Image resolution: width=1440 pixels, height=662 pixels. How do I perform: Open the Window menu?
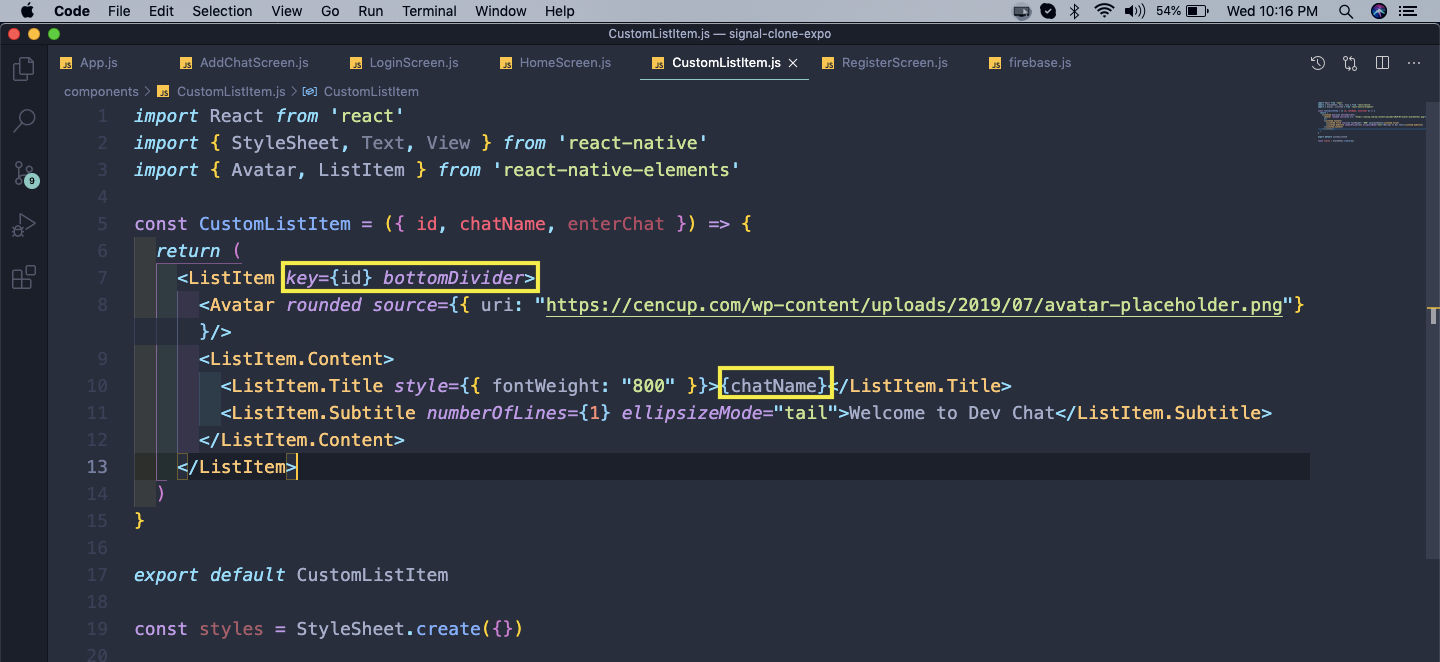coord(500,11)
